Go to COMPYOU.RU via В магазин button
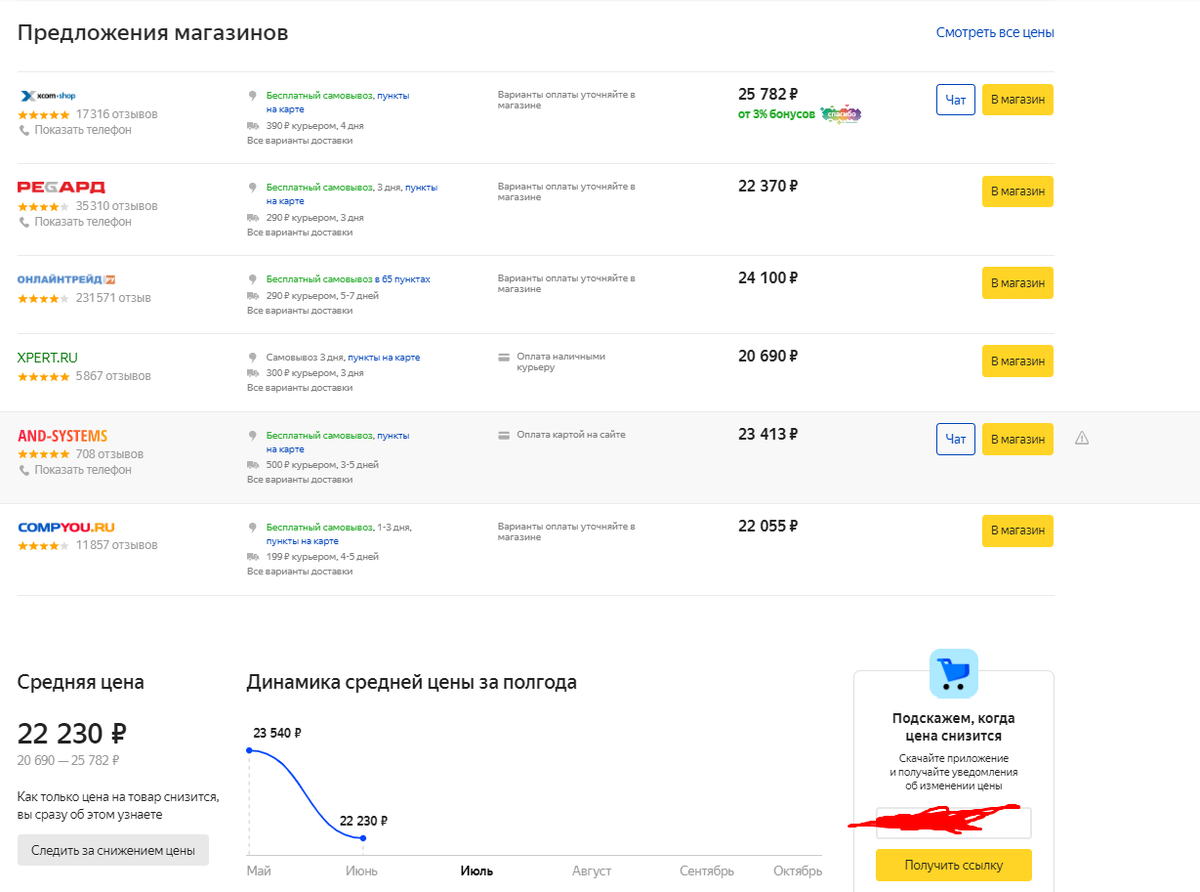 coord(1017,531)
